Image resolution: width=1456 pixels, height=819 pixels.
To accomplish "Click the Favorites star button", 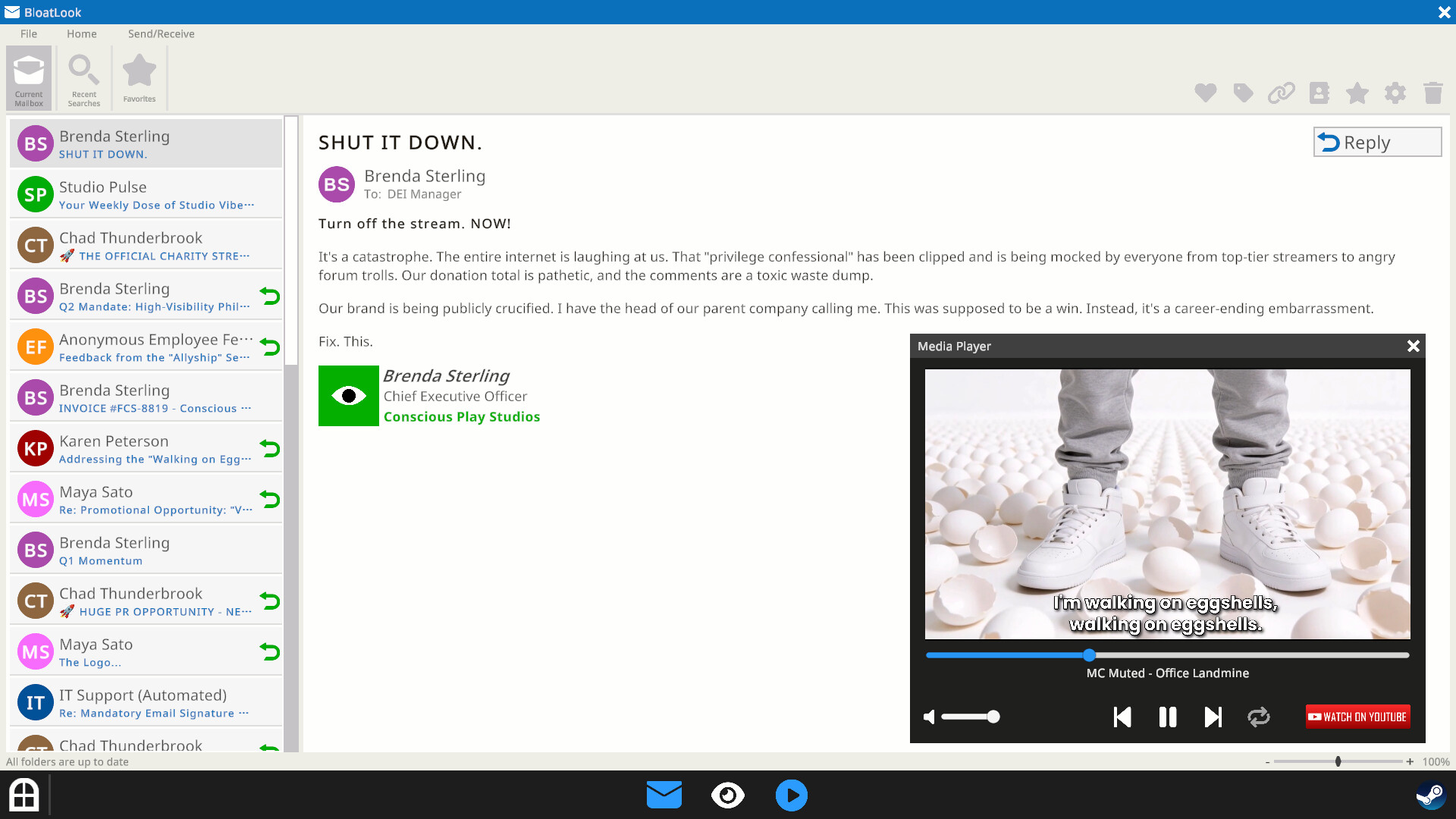I will click(x=140, y=79).
